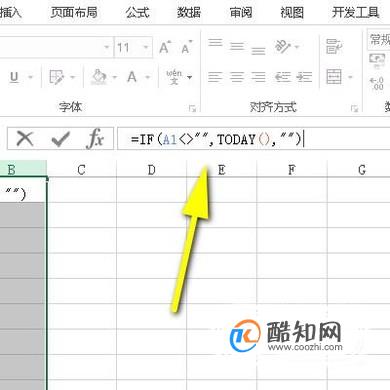The image size is (390, 390).
Task: Click the increase indent icon
Action: (x=304, y=77)
